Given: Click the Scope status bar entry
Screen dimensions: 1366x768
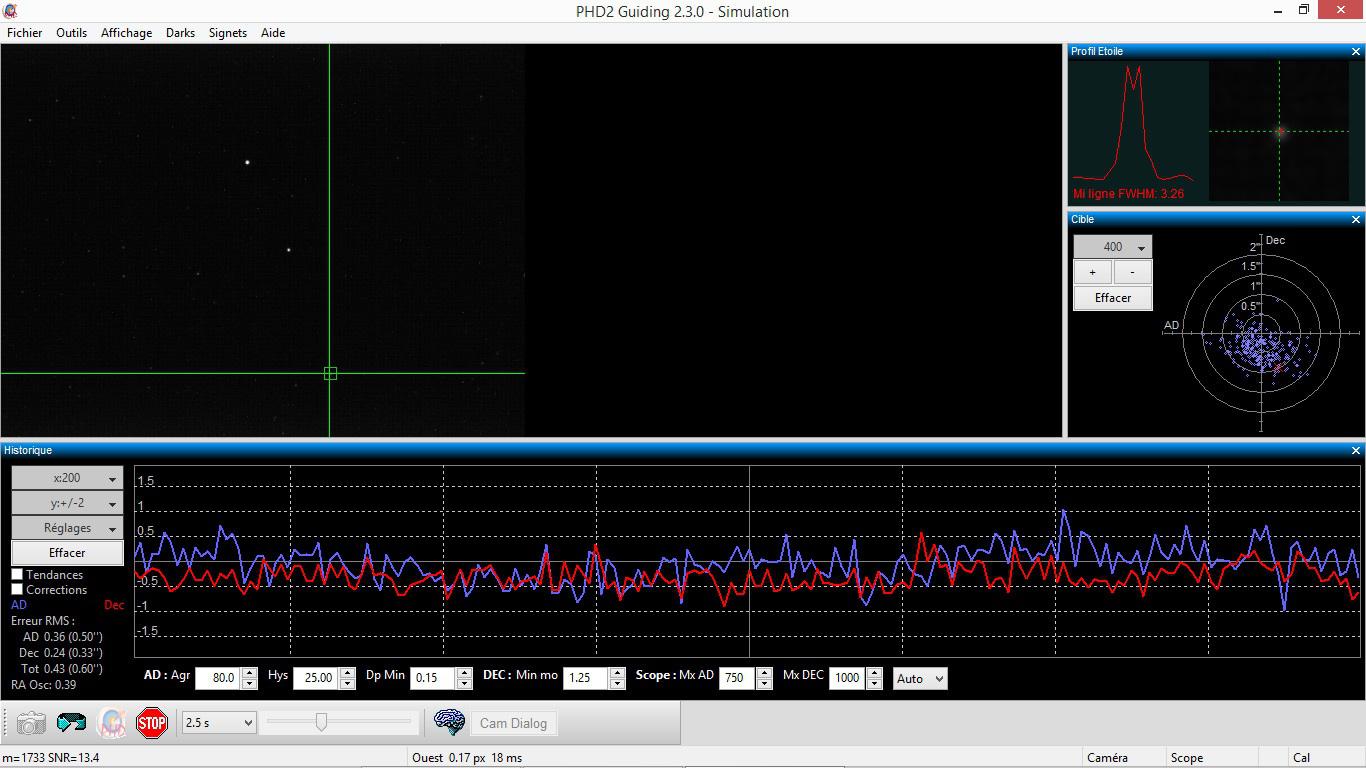Looking at the screenshot, I should [x=1187, y=758].
